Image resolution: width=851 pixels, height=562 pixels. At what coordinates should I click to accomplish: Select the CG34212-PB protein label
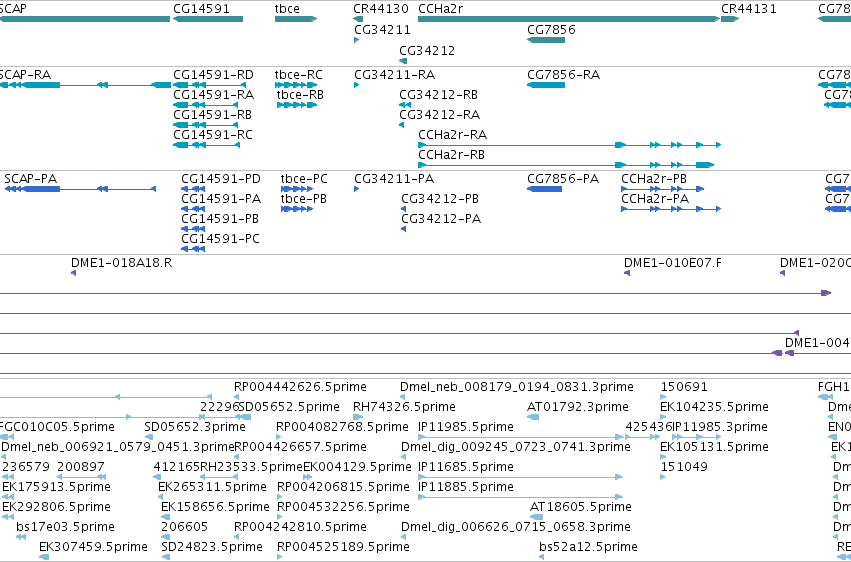[x=440, y=199]
